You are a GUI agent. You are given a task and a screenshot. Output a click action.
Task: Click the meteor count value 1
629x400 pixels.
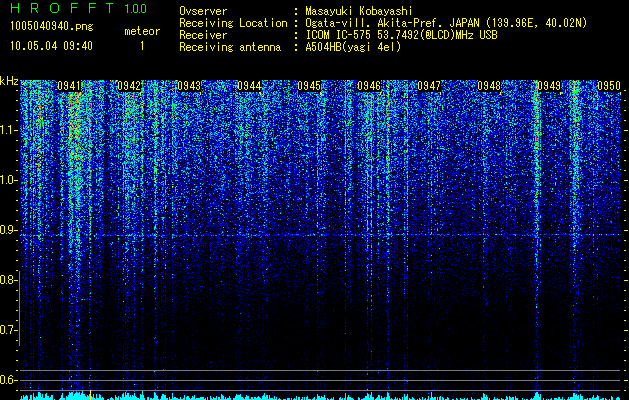tap(142, 46)
